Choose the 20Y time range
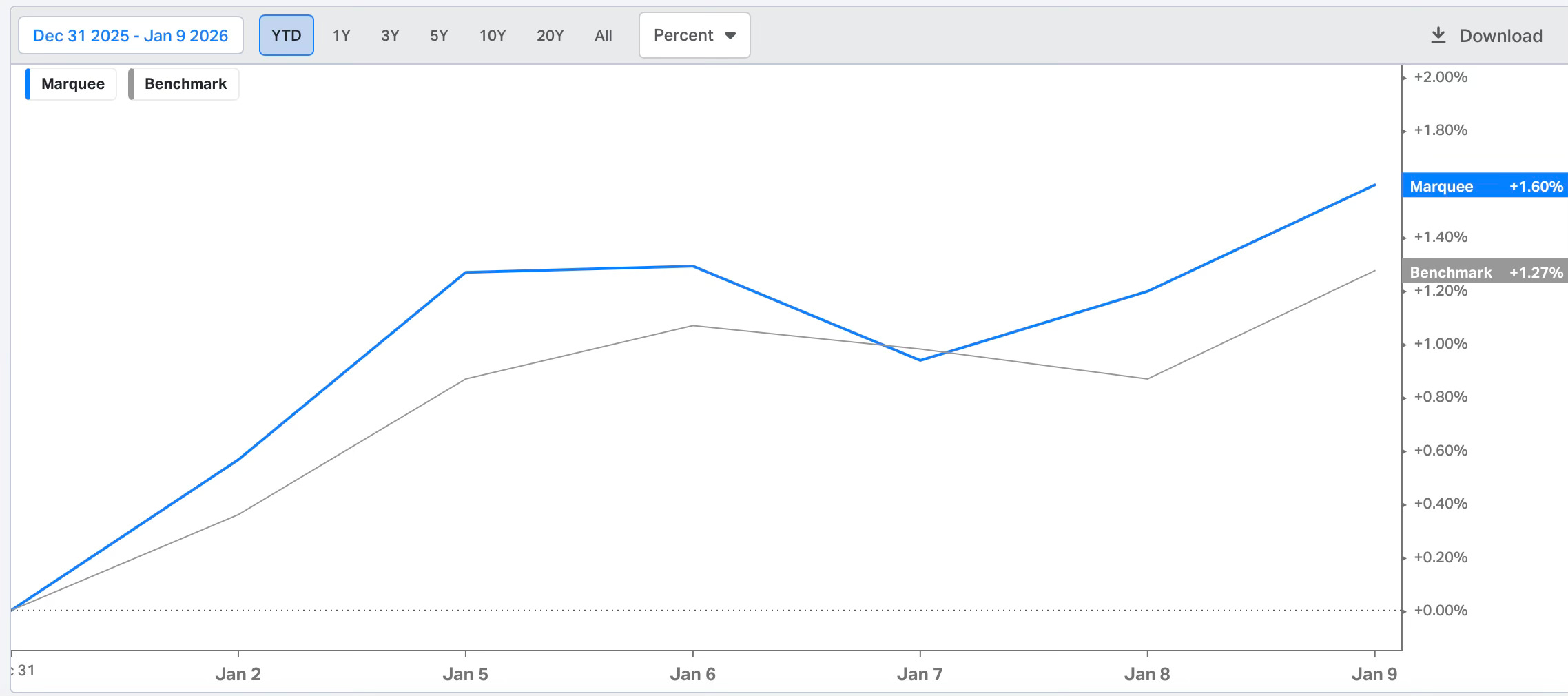The width and height of the screenshot is (1568, 696). [550, 35]
